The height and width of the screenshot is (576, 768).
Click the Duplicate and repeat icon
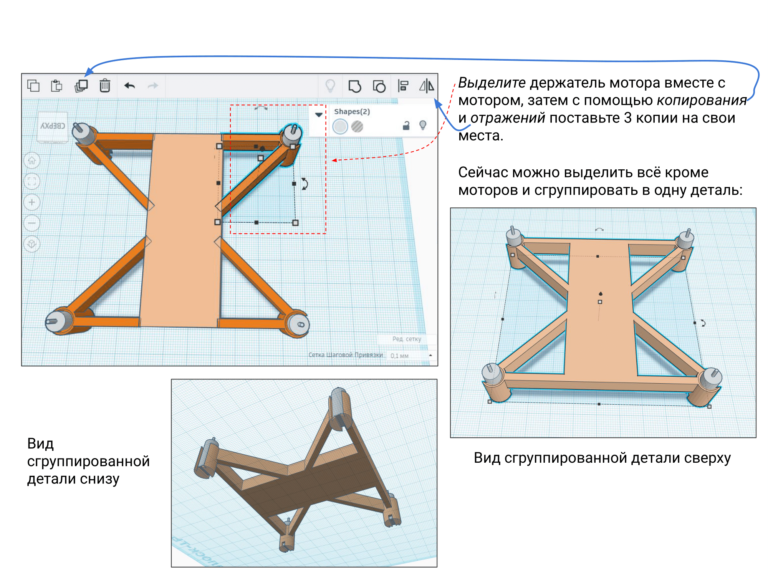81,86
